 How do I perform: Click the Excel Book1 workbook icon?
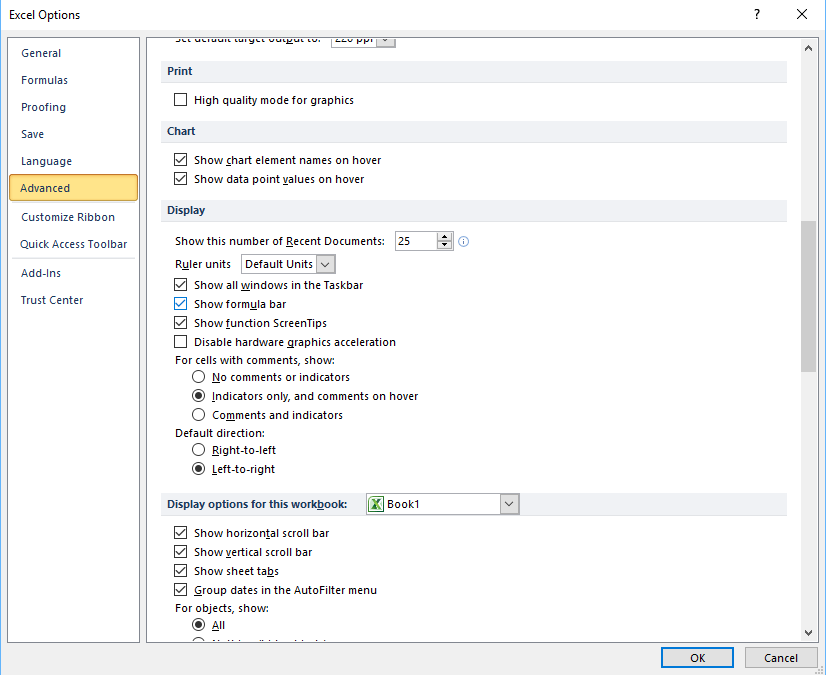tap(376, 504)
